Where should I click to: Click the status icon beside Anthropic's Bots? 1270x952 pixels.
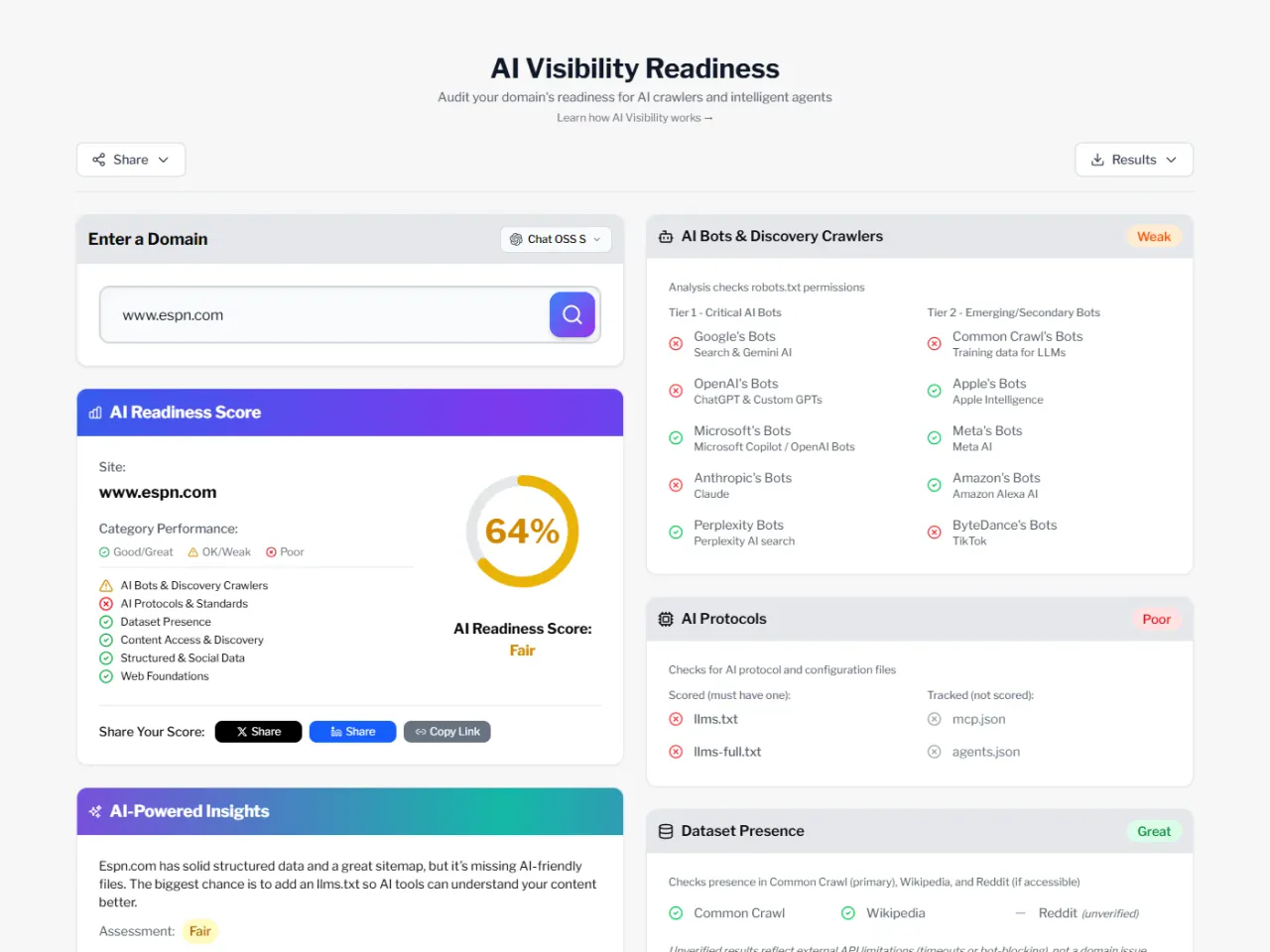(676, 485)
